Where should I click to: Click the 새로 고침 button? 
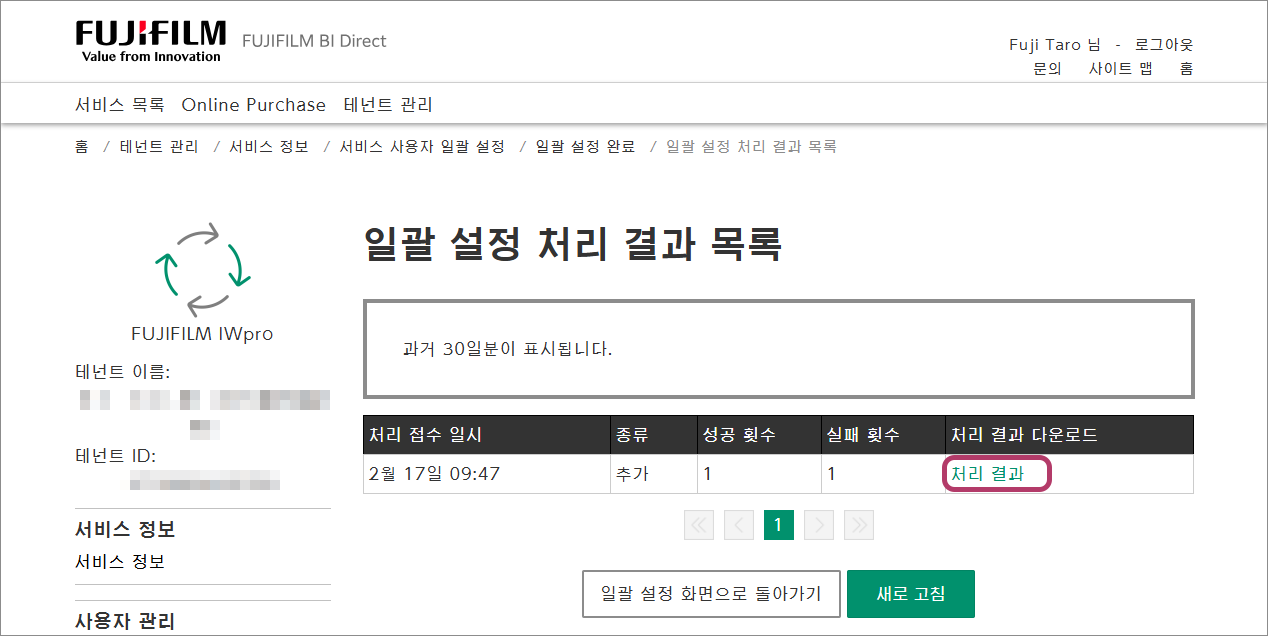pyautogui.click(x=911, y=594)
